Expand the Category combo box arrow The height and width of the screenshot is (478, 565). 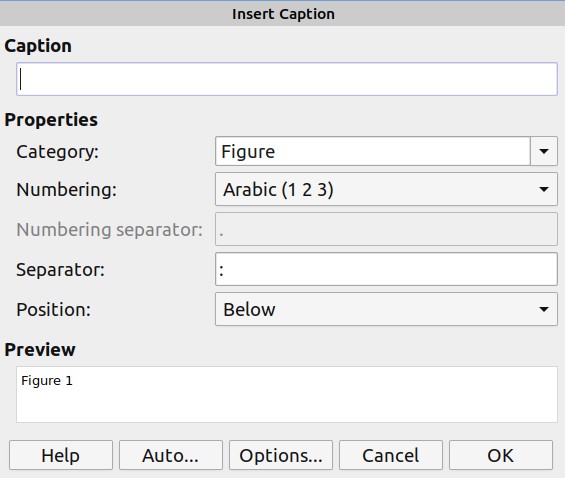pyautogui.click(x=544, y=151)
